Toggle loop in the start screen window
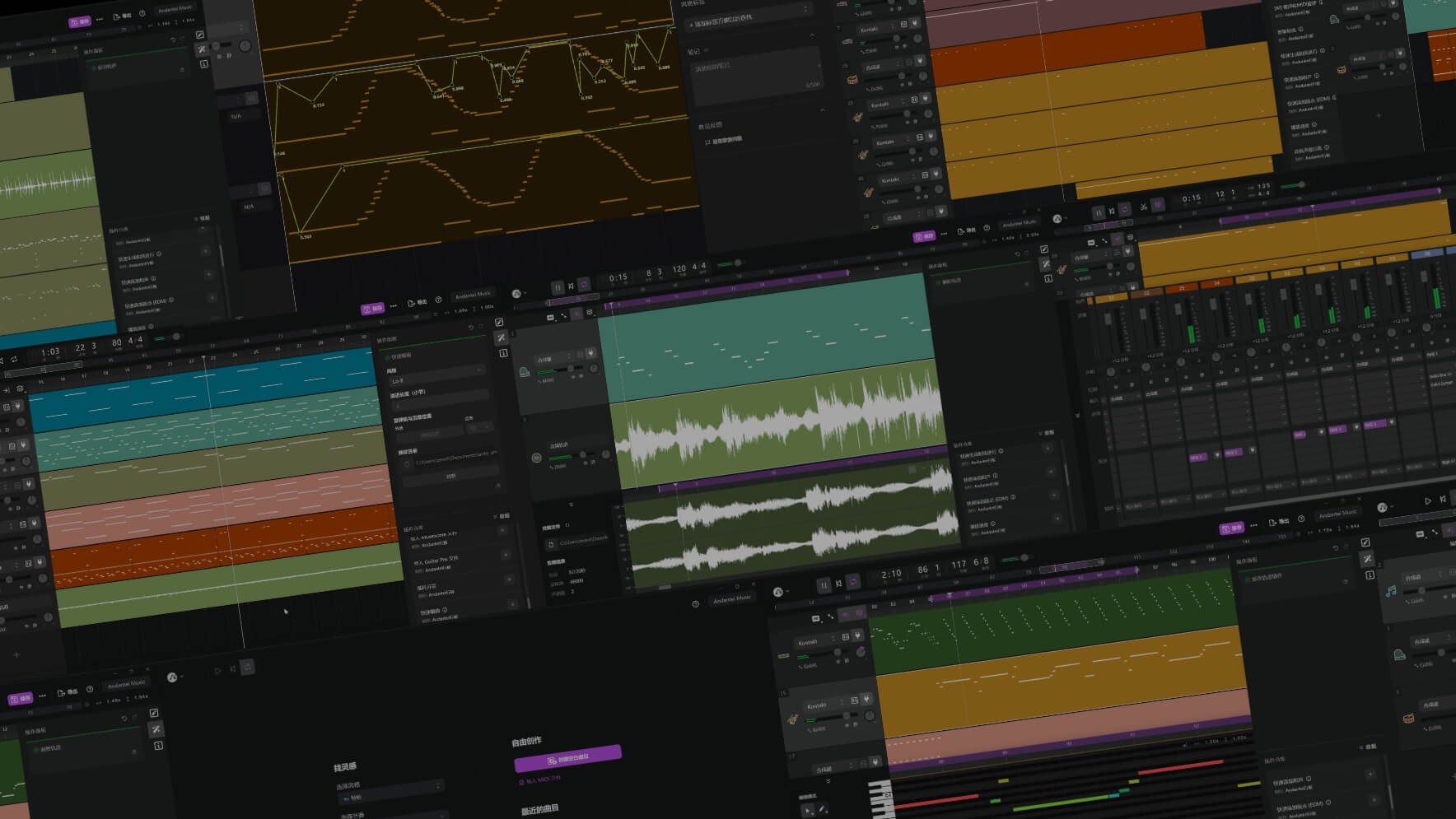Viewport: 1456px width, 819px height. pos(247,667)
